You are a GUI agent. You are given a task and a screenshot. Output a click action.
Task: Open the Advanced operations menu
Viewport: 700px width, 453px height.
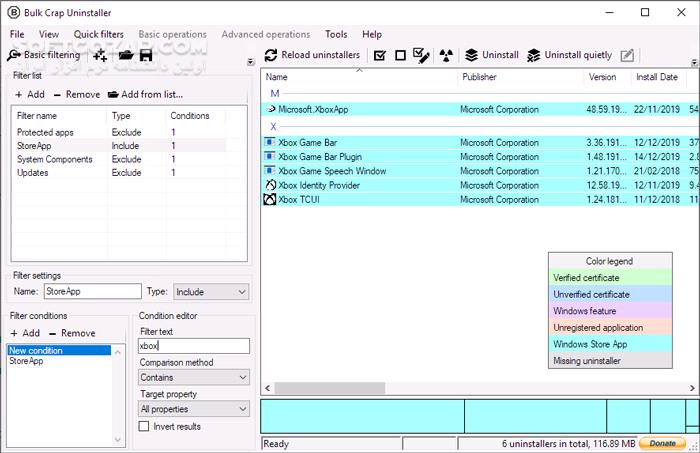(x=266, y=34)
